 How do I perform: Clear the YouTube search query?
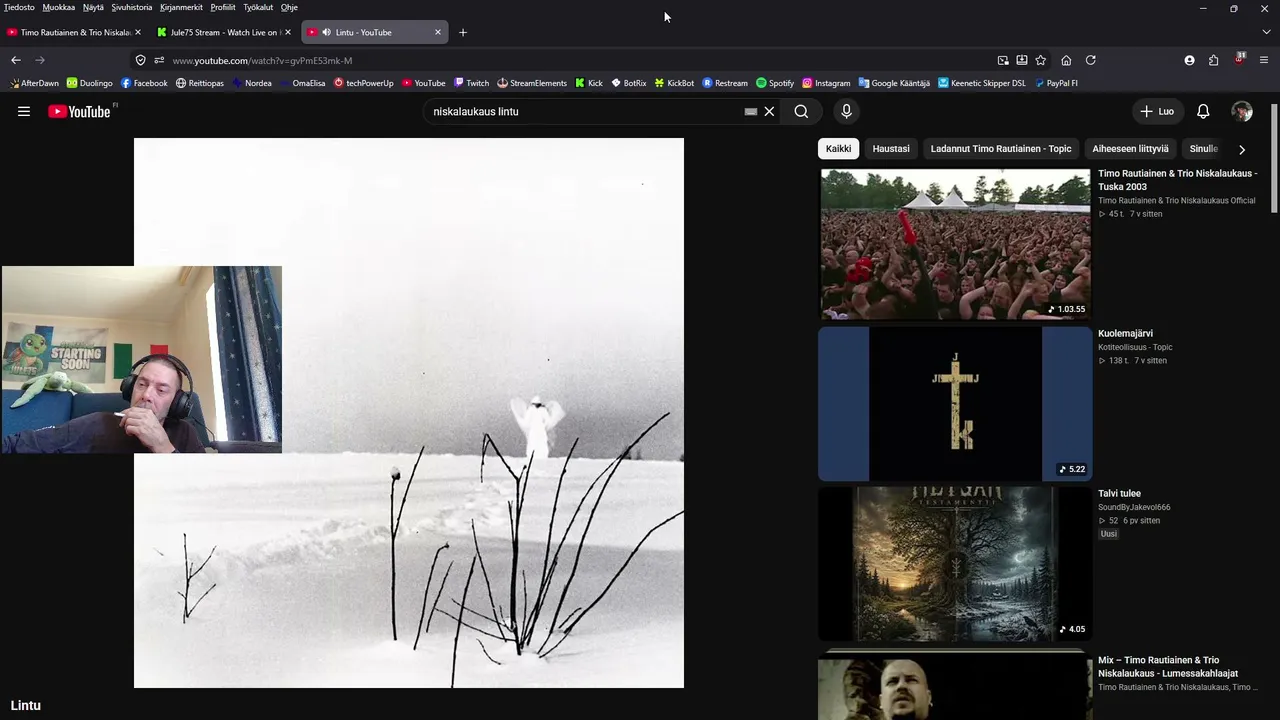pyautogui.click(x=769, y=112)
